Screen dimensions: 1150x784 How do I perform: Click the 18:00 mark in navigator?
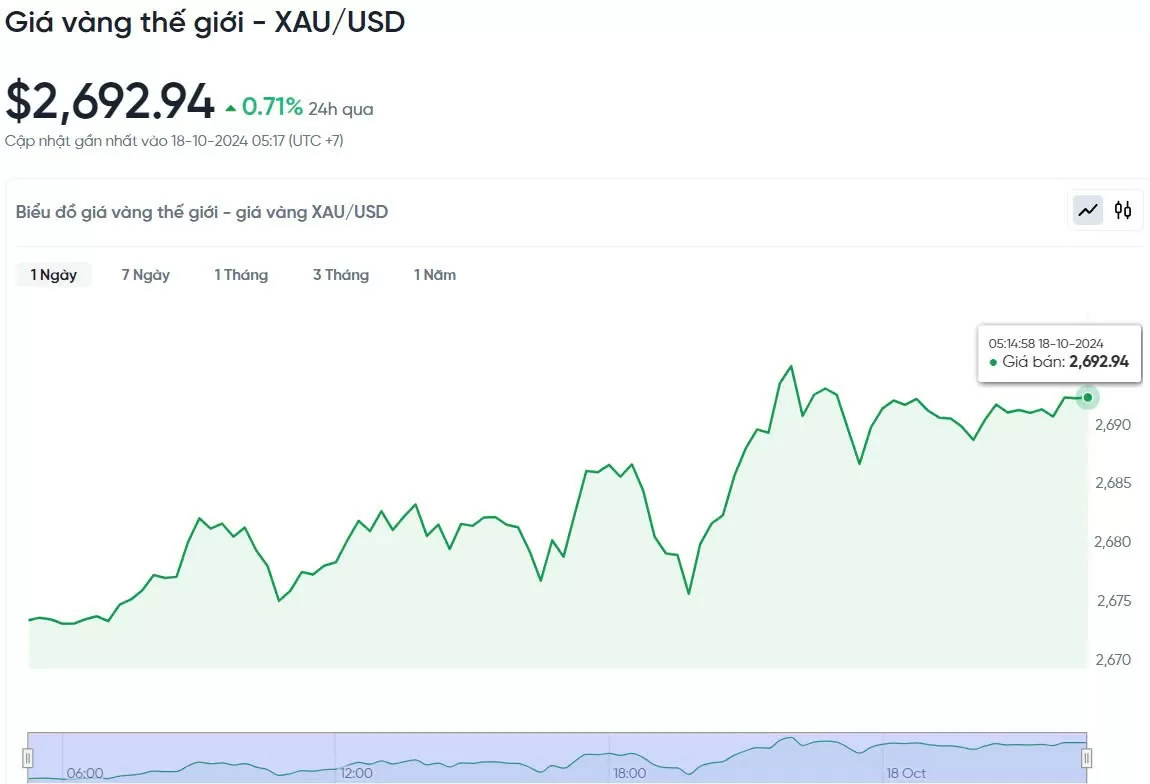[x=629, y=773]
